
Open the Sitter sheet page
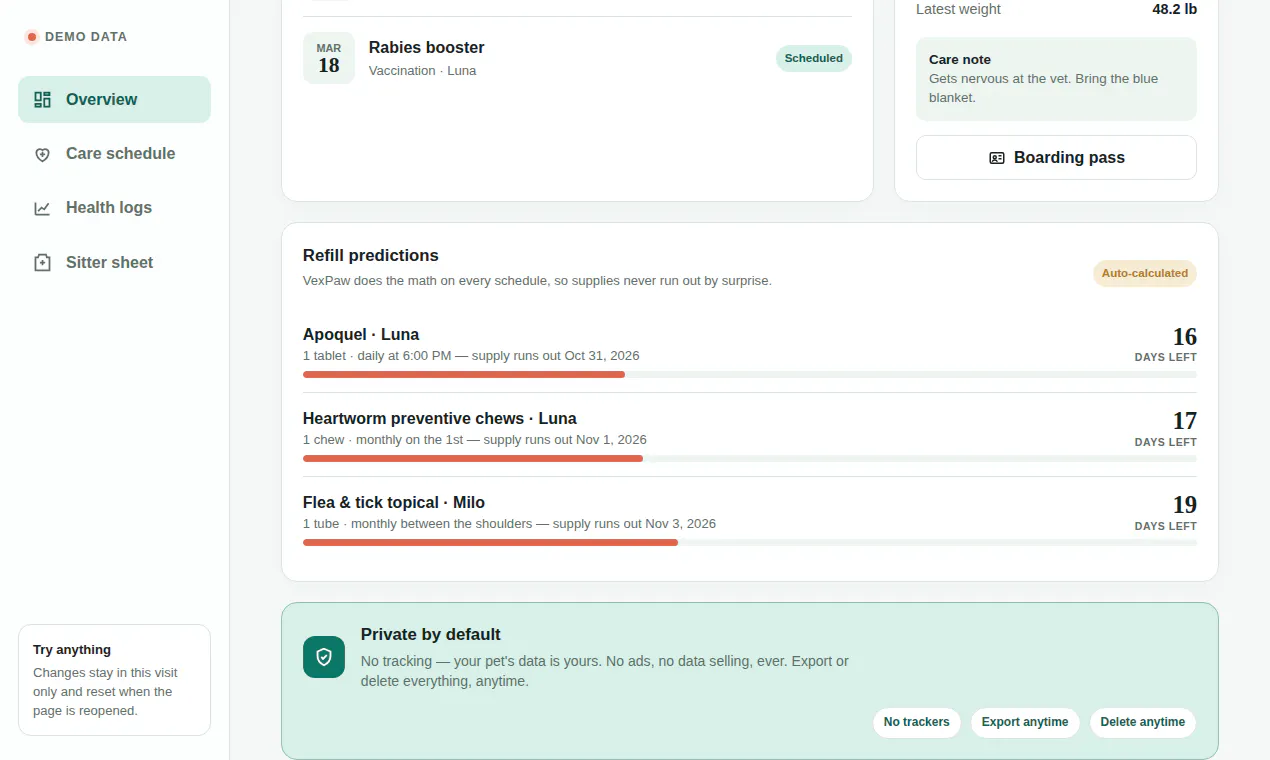point(114,263)
